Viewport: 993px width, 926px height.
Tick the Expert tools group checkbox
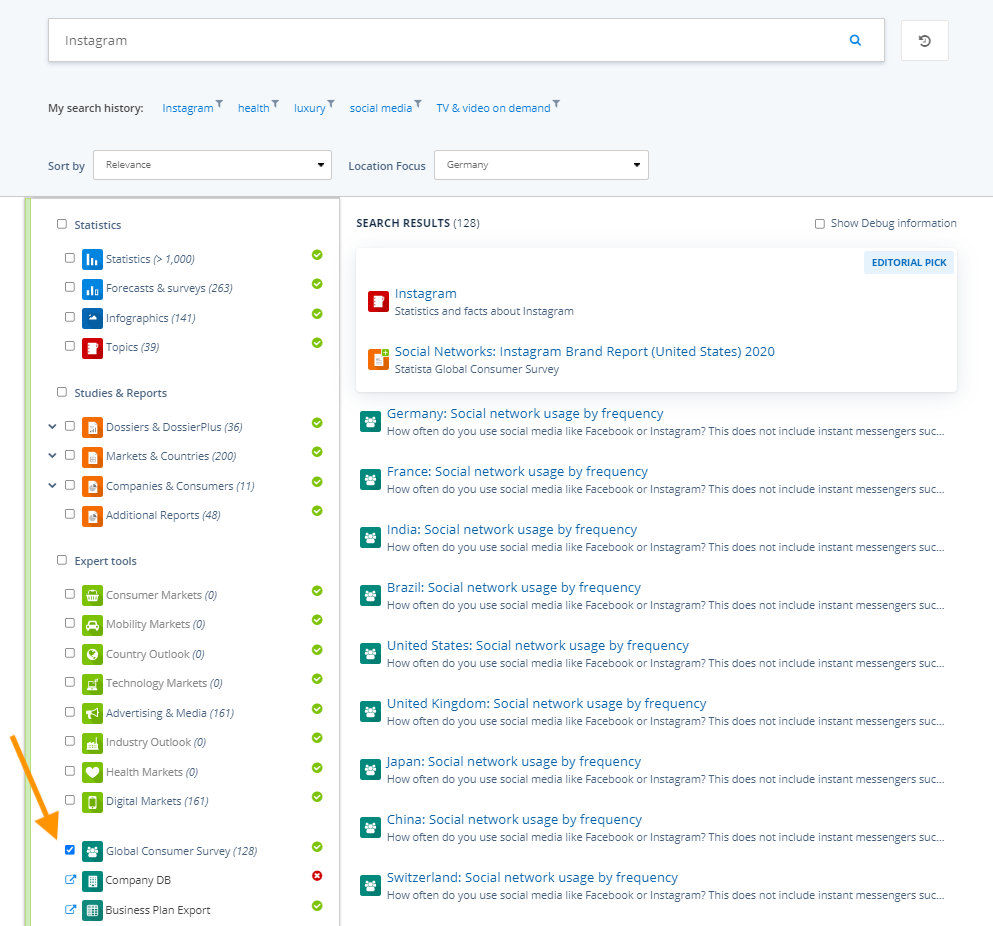(61, 560)
